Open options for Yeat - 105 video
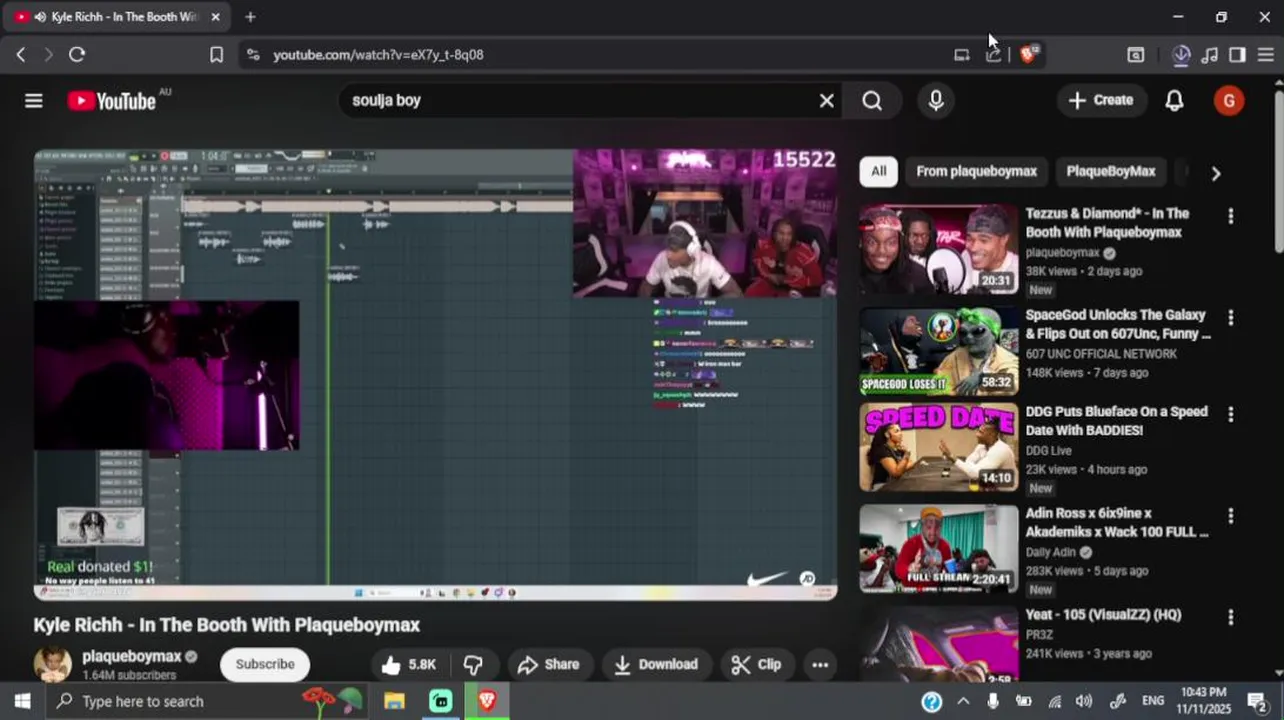Screen dimensions: 1284x720 (1230, 617)
